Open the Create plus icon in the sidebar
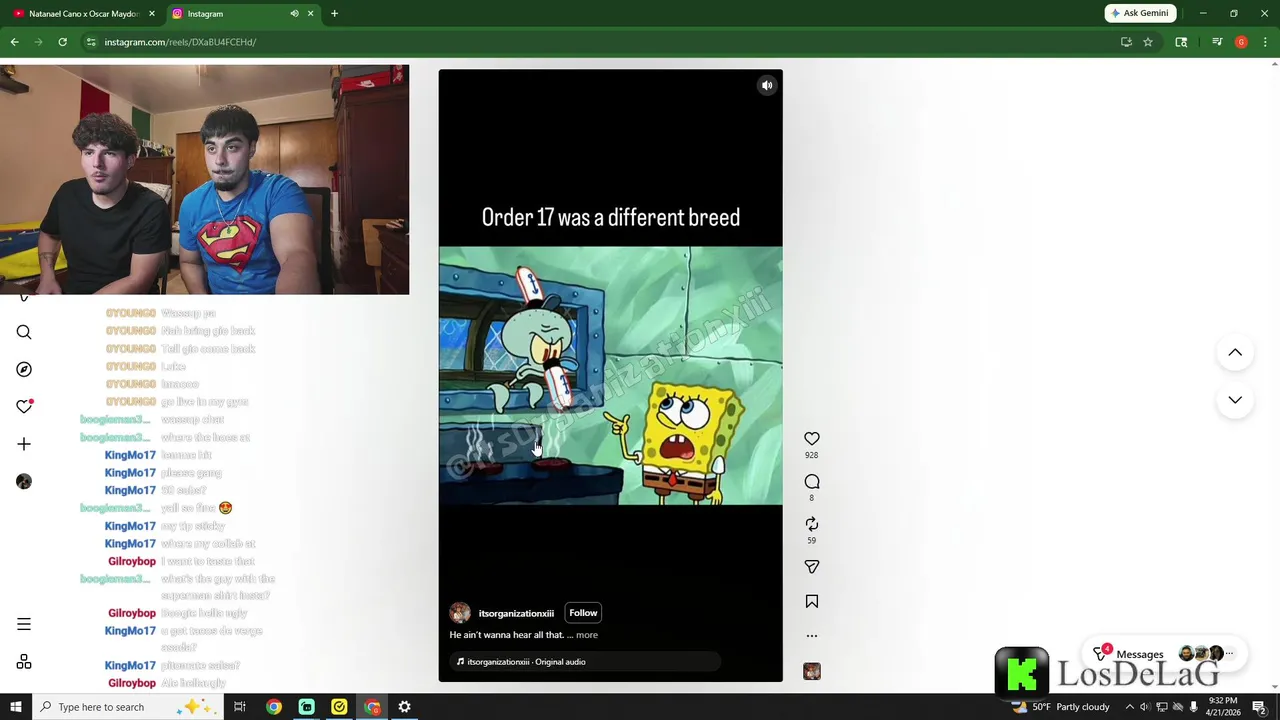The image size is (1280, 720). [24, 444]
